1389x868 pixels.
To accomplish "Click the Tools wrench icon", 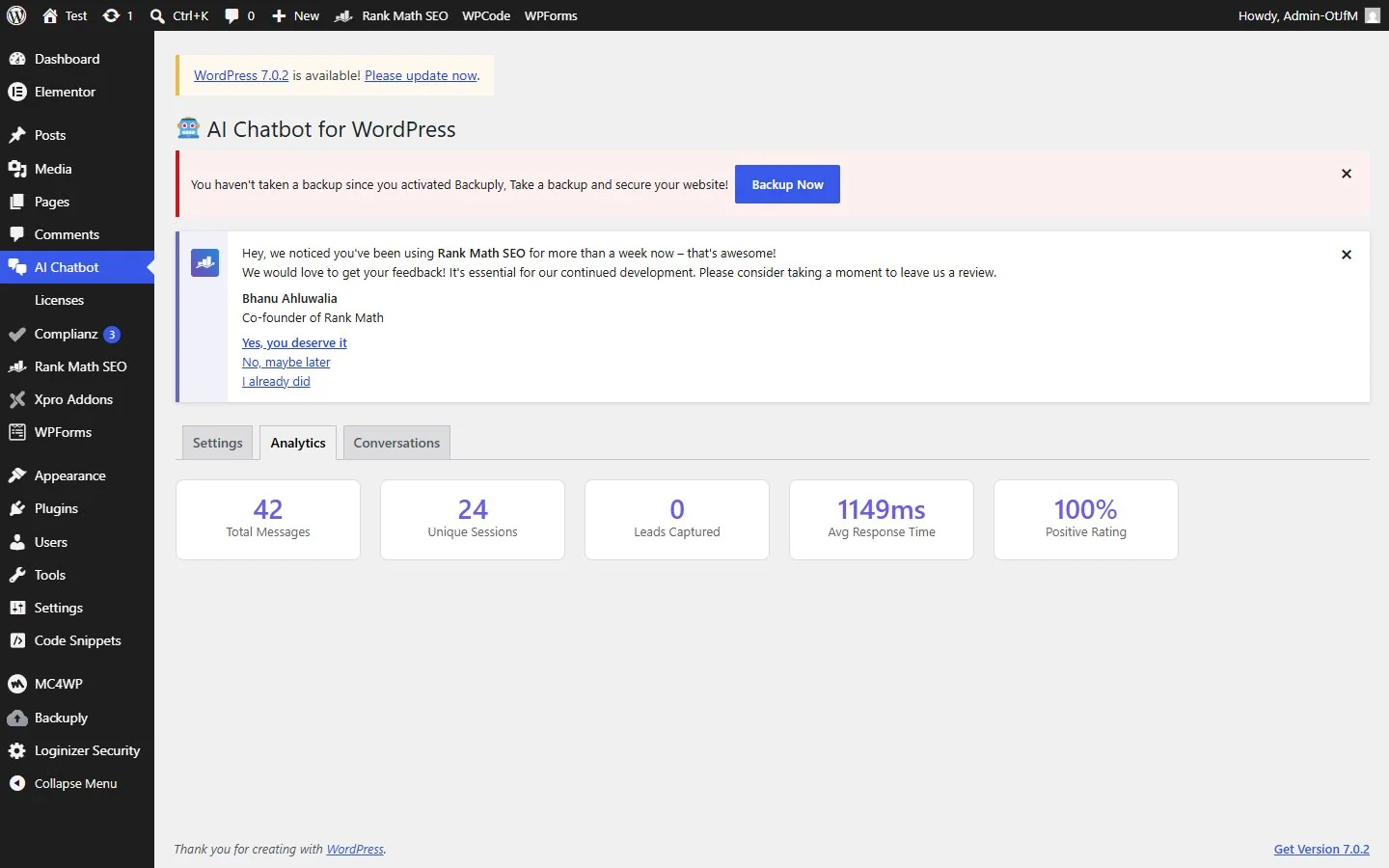I will [x=16, y=575].
